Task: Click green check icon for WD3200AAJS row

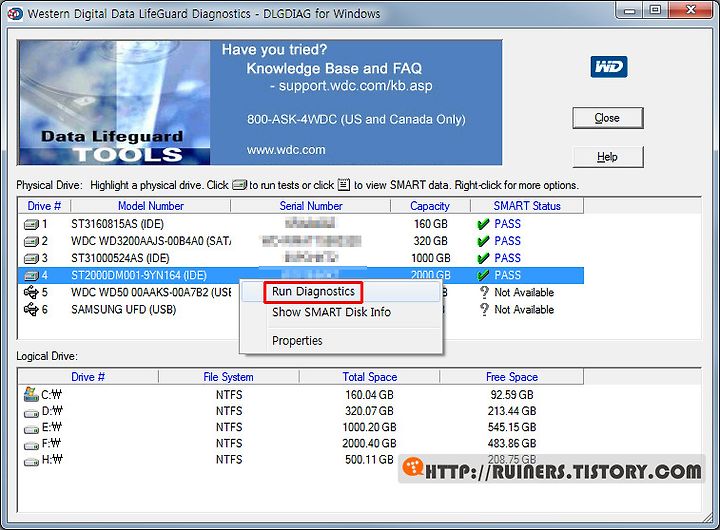Action: pyautogui.click(x=483, y=241)
